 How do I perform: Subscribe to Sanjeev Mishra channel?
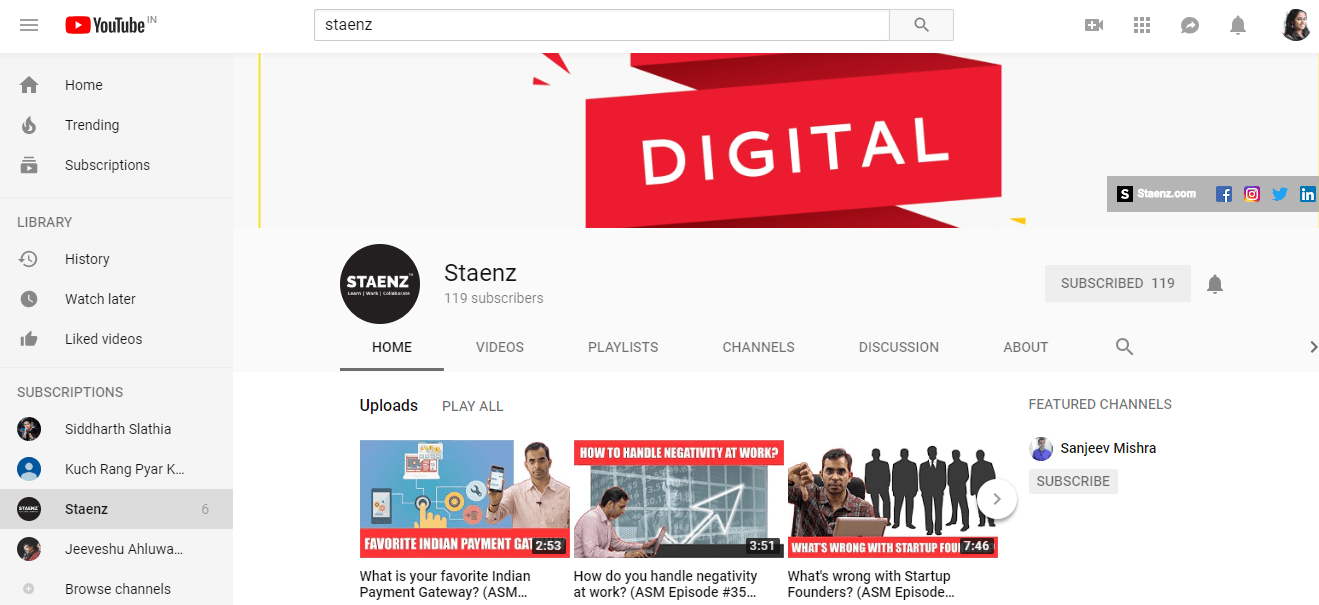coord(1073,481)
